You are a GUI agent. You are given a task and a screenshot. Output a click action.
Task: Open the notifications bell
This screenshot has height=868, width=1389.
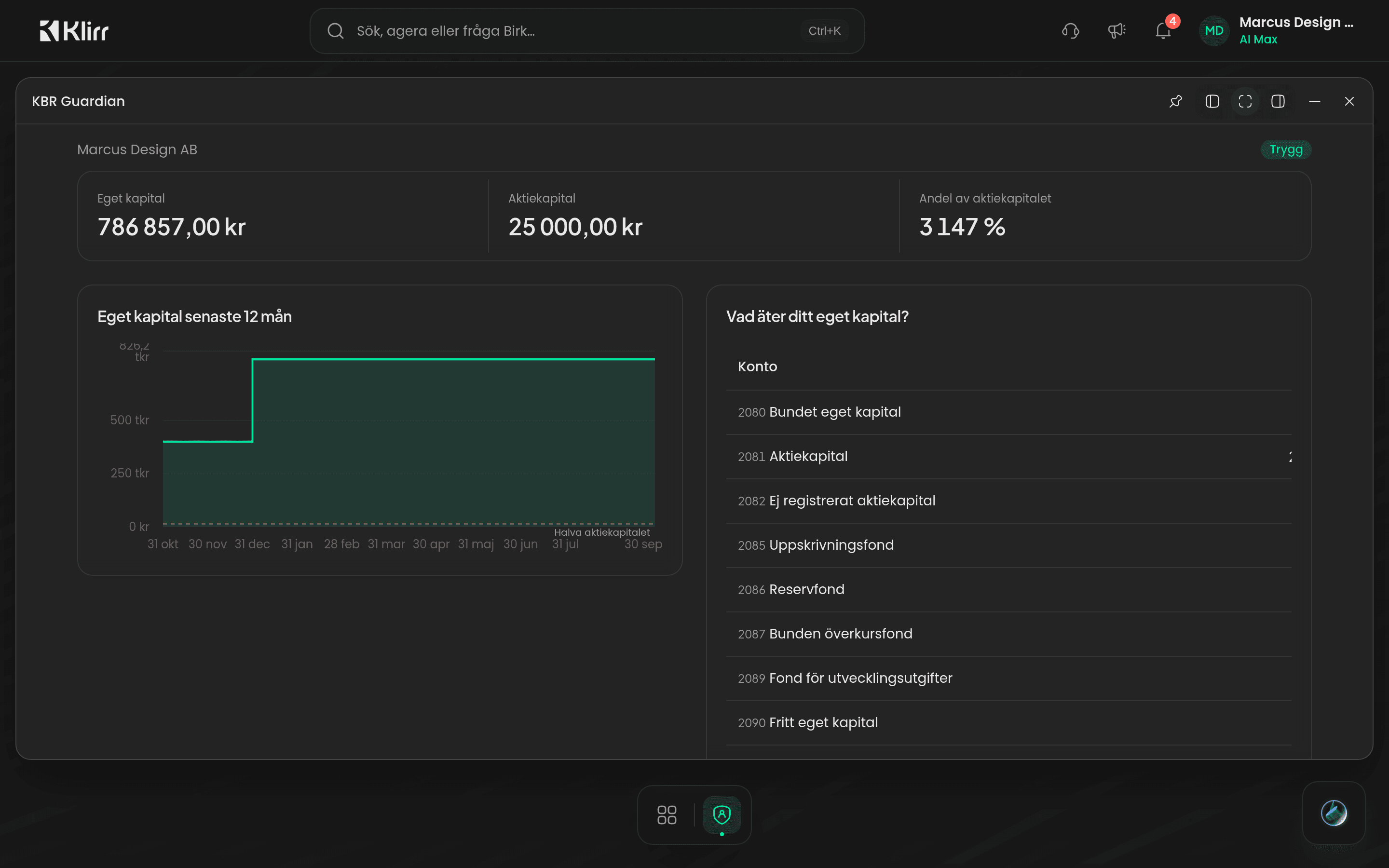(1163, 30)
